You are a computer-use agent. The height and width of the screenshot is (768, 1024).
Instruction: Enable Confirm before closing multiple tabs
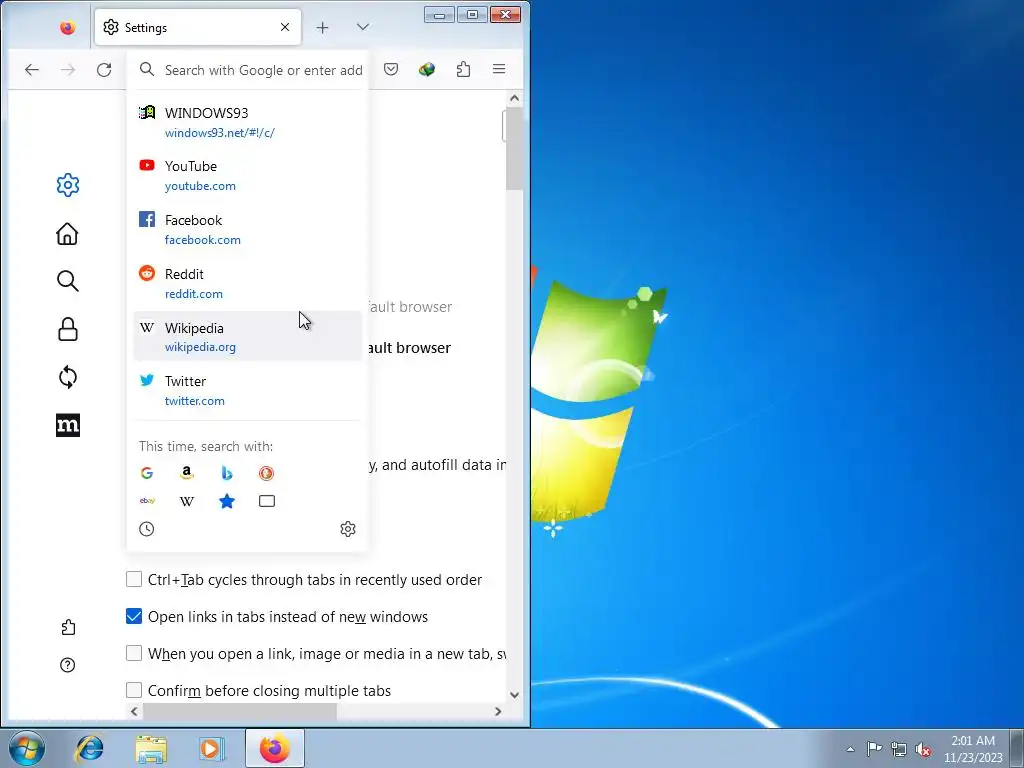[134, 690]
